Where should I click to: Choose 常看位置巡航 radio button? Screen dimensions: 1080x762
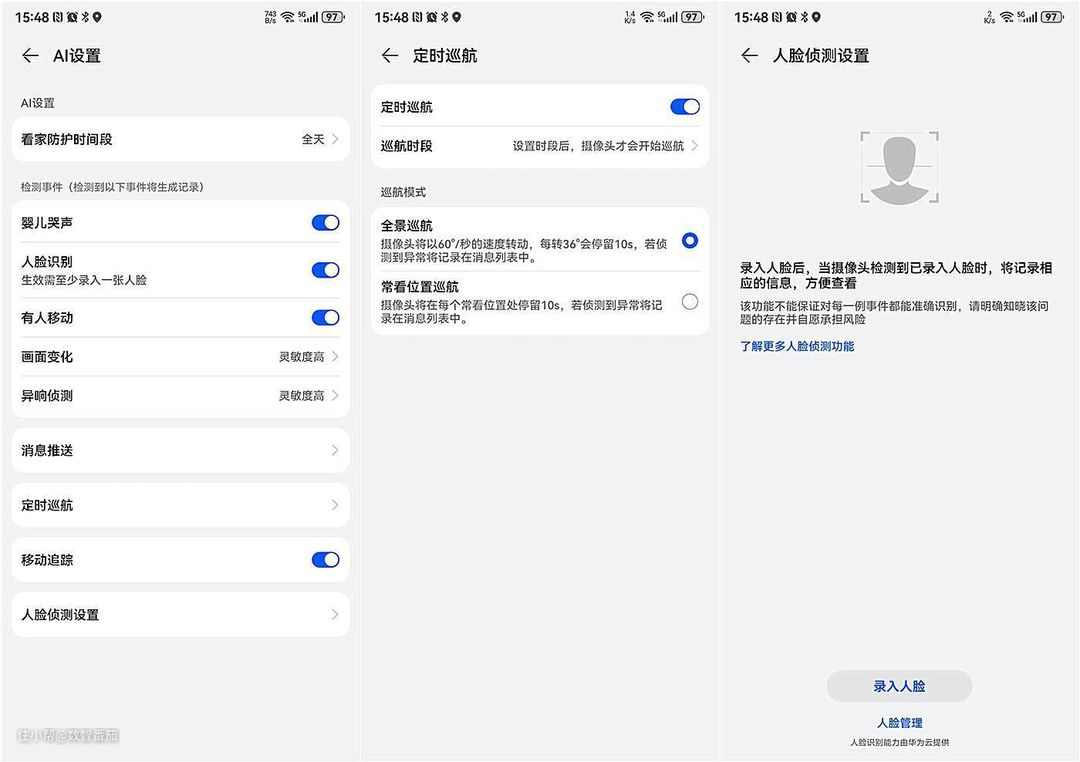[x=689, y=302]
